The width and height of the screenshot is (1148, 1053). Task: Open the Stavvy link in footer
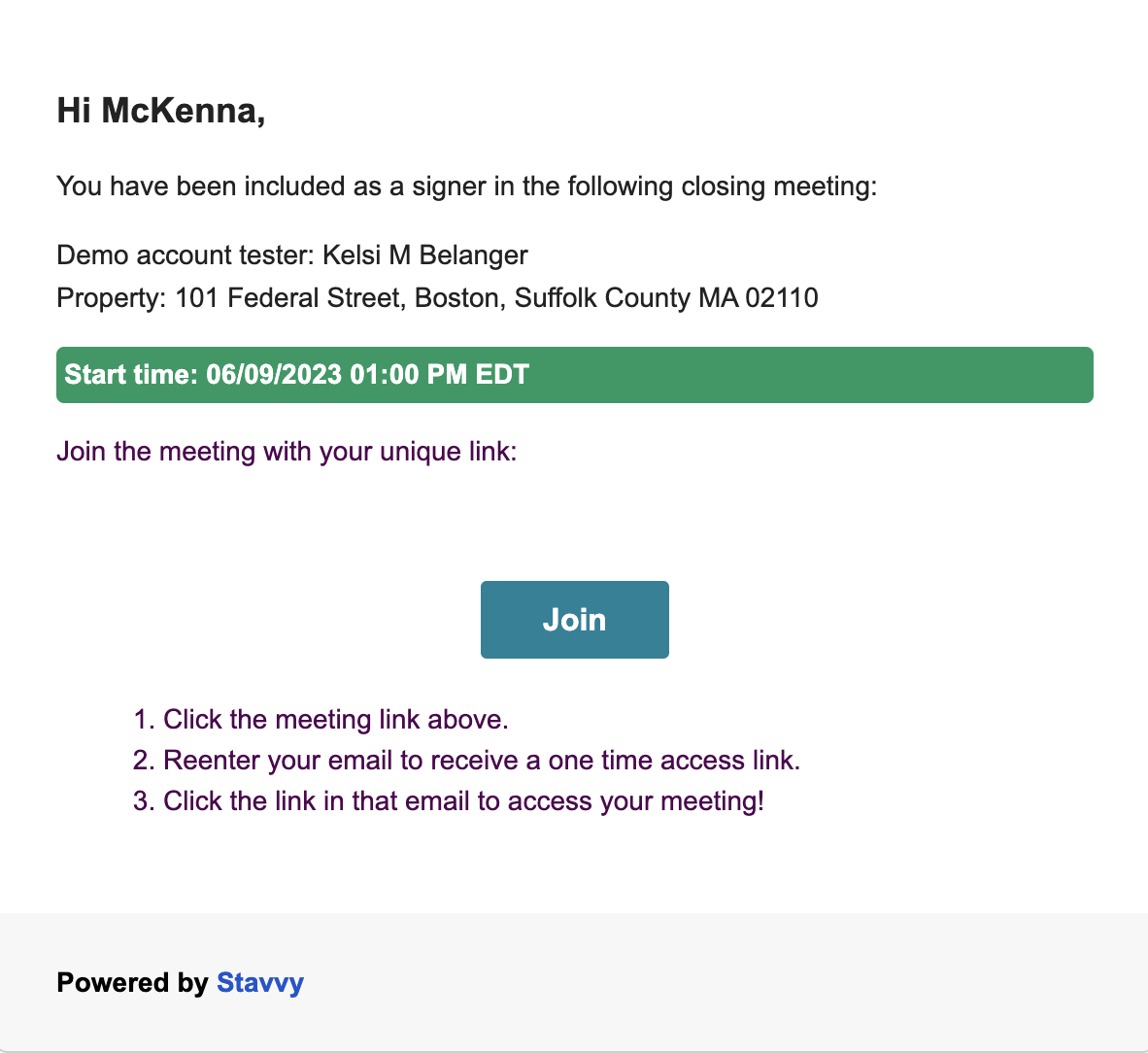260,983
